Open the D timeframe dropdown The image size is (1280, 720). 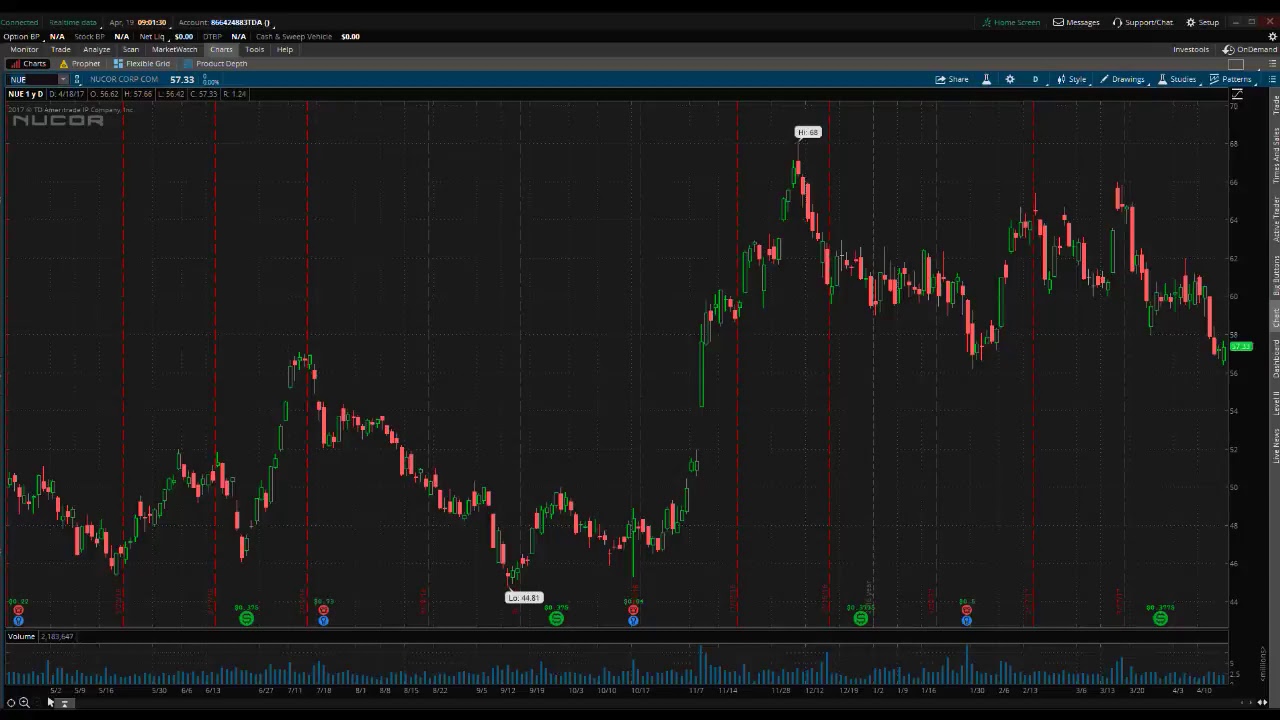click(x=1035, y=79)
